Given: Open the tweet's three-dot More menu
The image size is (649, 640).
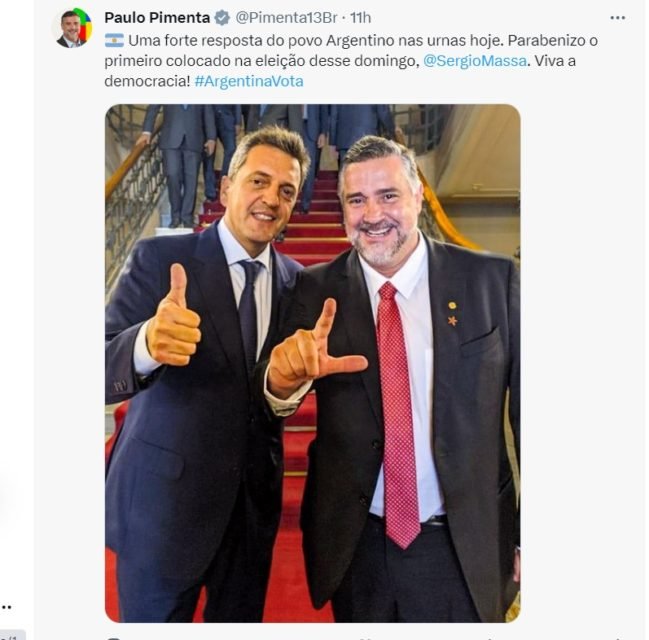Looking at the screenshot, I should click(x=618, y=18).
